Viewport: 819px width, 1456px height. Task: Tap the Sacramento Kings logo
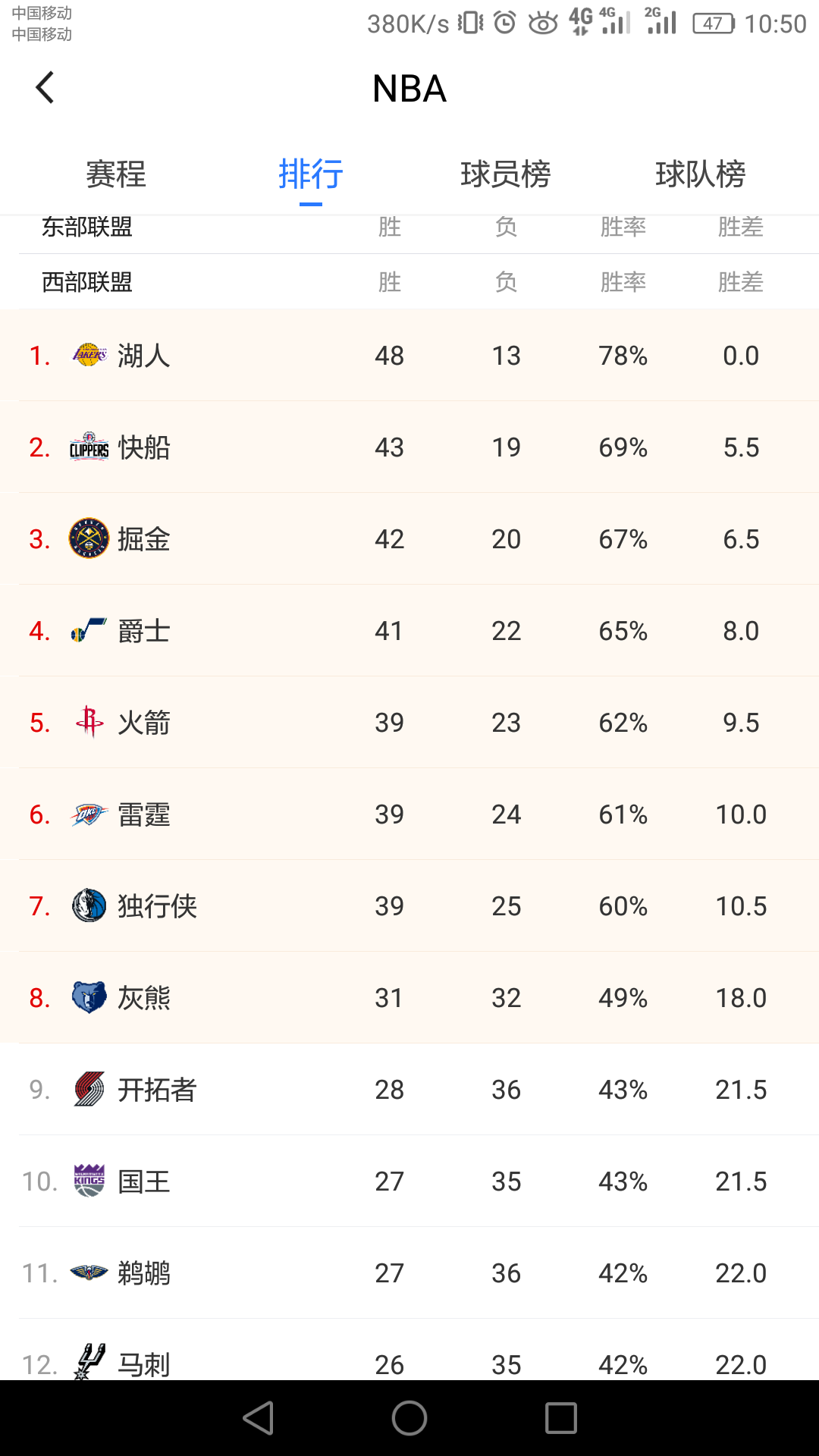89,1181
